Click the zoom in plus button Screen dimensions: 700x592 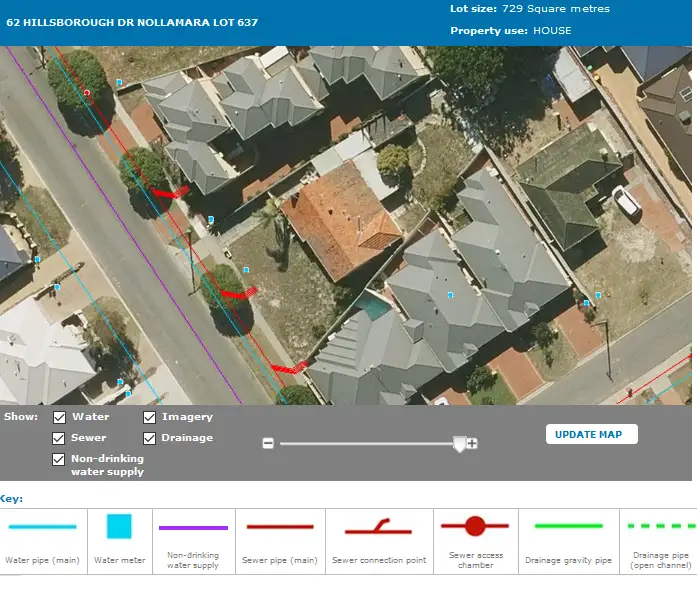click(472, 443)
